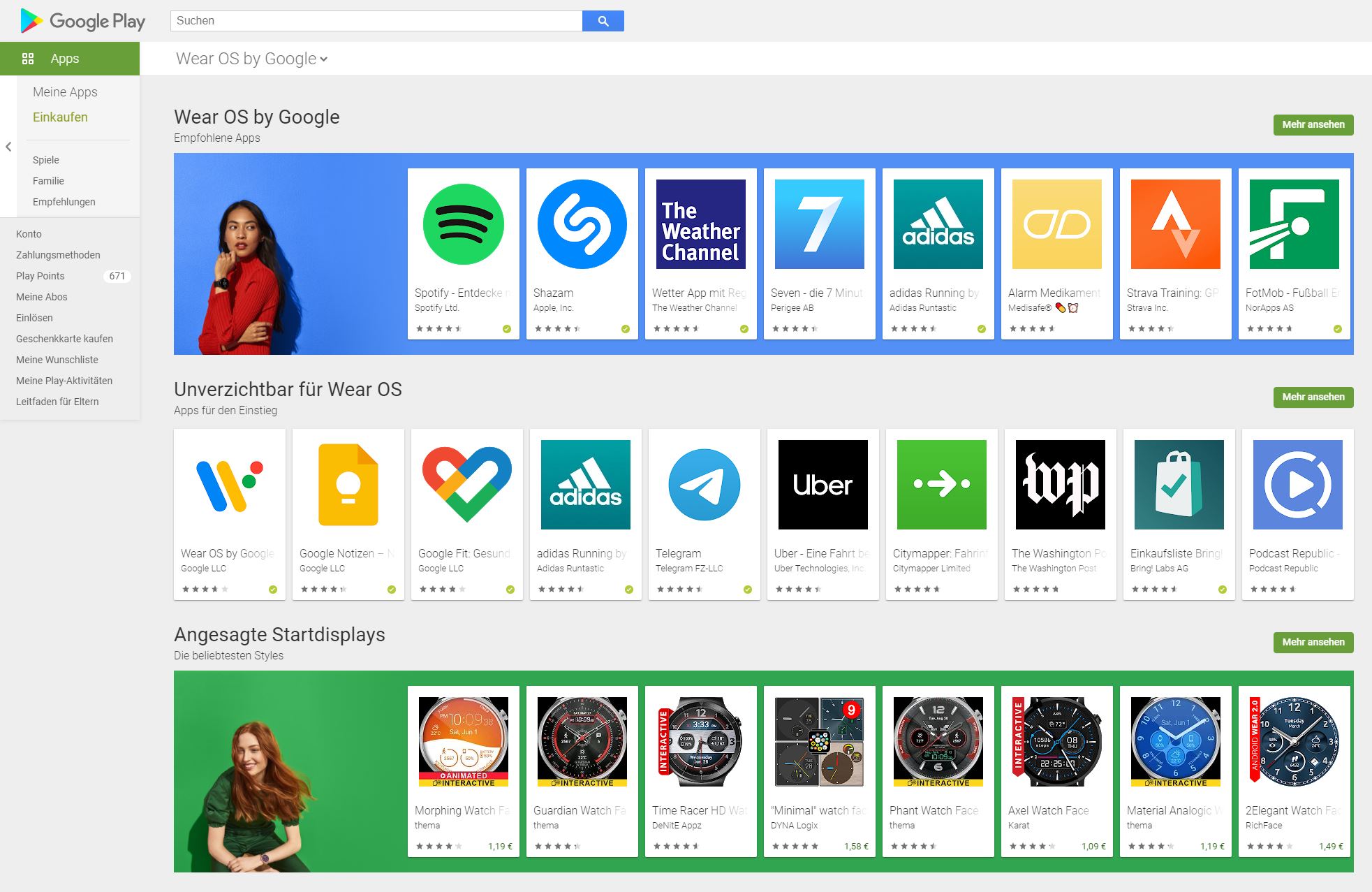Click the 1,09 € price on Axel Watch Face

click(x=1093, y=846)
